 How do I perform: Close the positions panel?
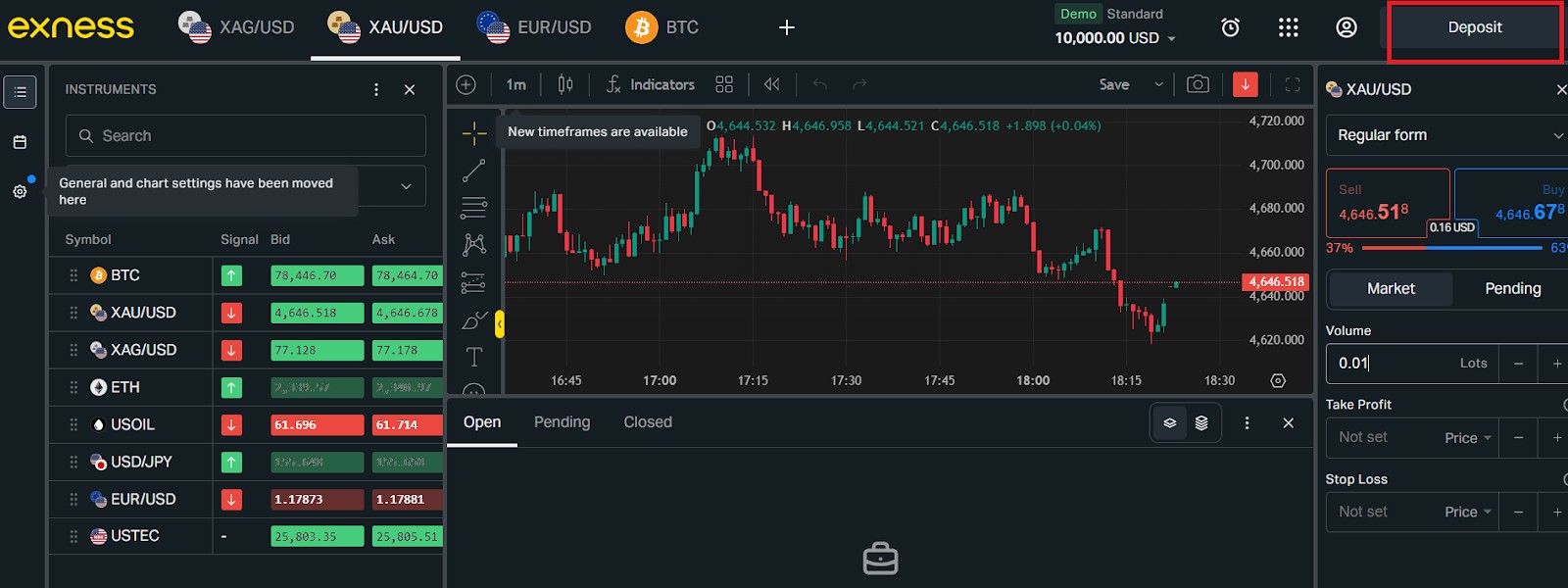(x=1289, y=423)
